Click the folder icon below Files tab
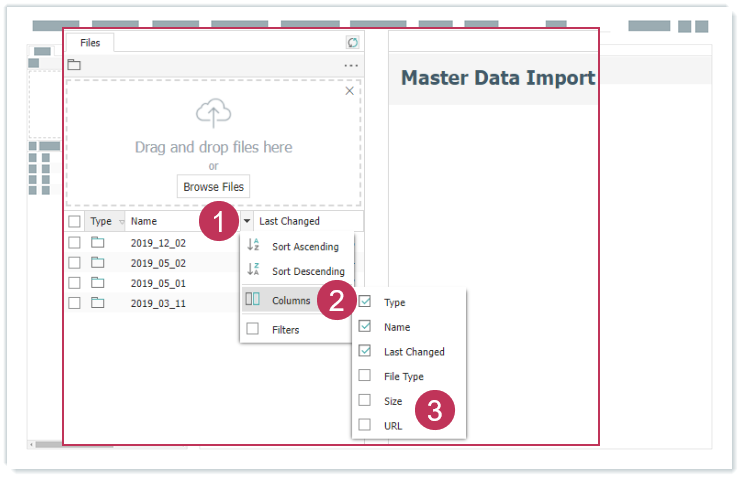 click(x=74, y=65)
